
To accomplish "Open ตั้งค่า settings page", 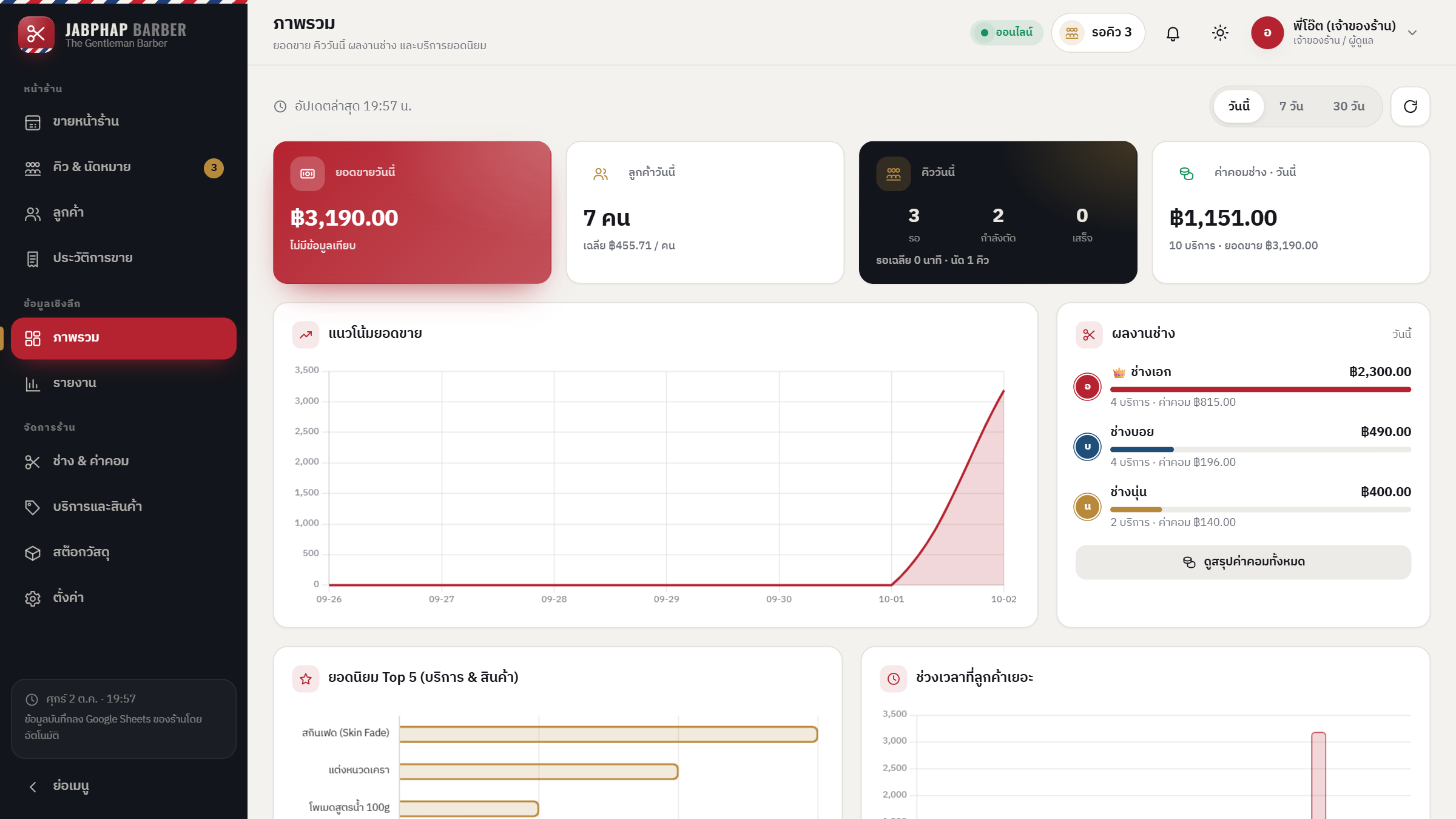I will coord(124,598).
